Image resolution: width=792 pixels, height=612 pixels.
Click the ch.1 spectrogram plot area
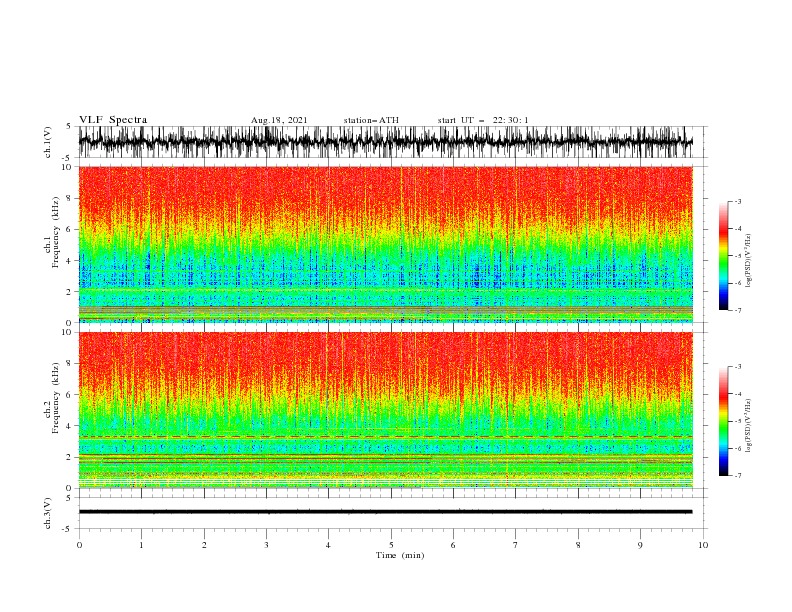385,244
